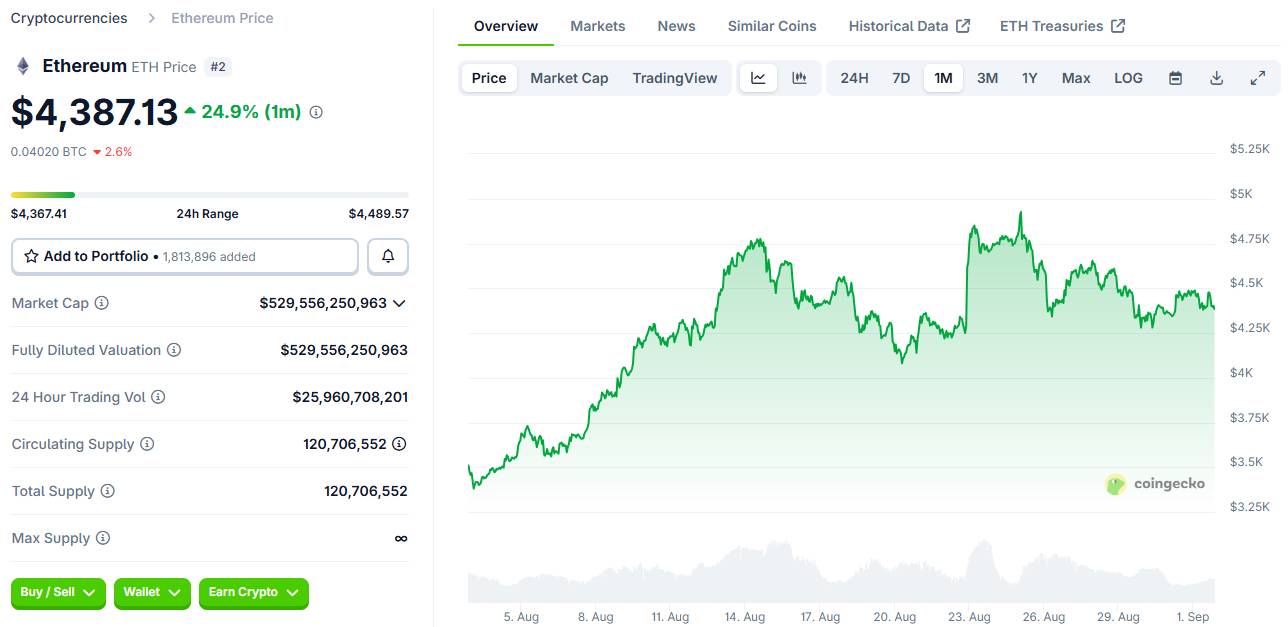
Task: Click external link icon beside Historical Data
Action: 963,26
